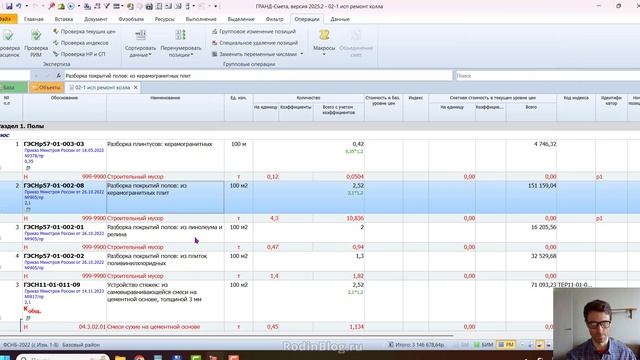Click Смеси сухие на цементной основе resource
This screenshot has height=360, width=640.
click(x=153, y=327)
